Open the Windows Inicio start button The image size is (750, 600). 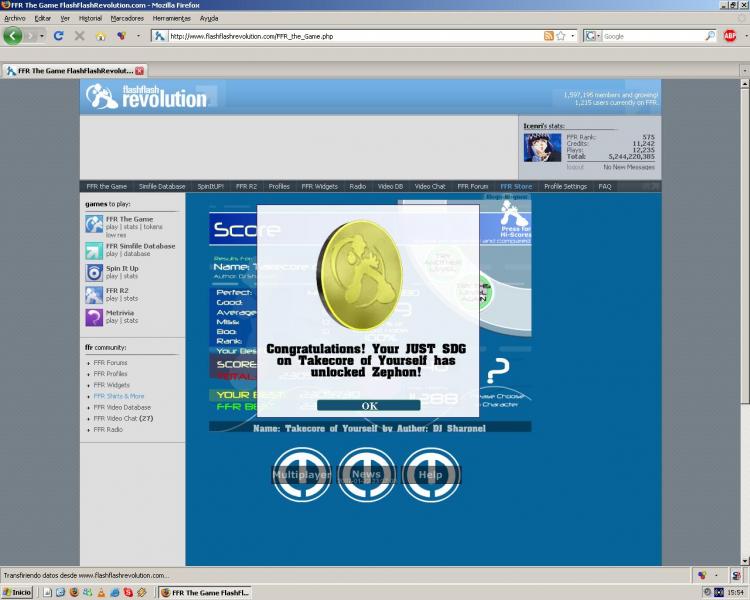tap(17, 592)
